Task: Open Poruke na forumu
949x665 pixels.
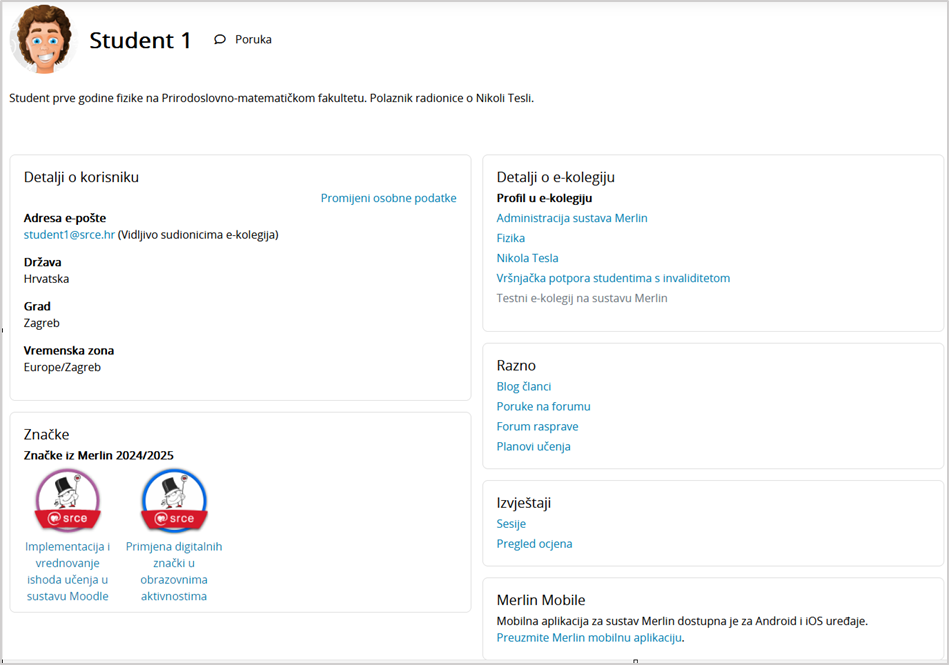Action: (543, 406)
